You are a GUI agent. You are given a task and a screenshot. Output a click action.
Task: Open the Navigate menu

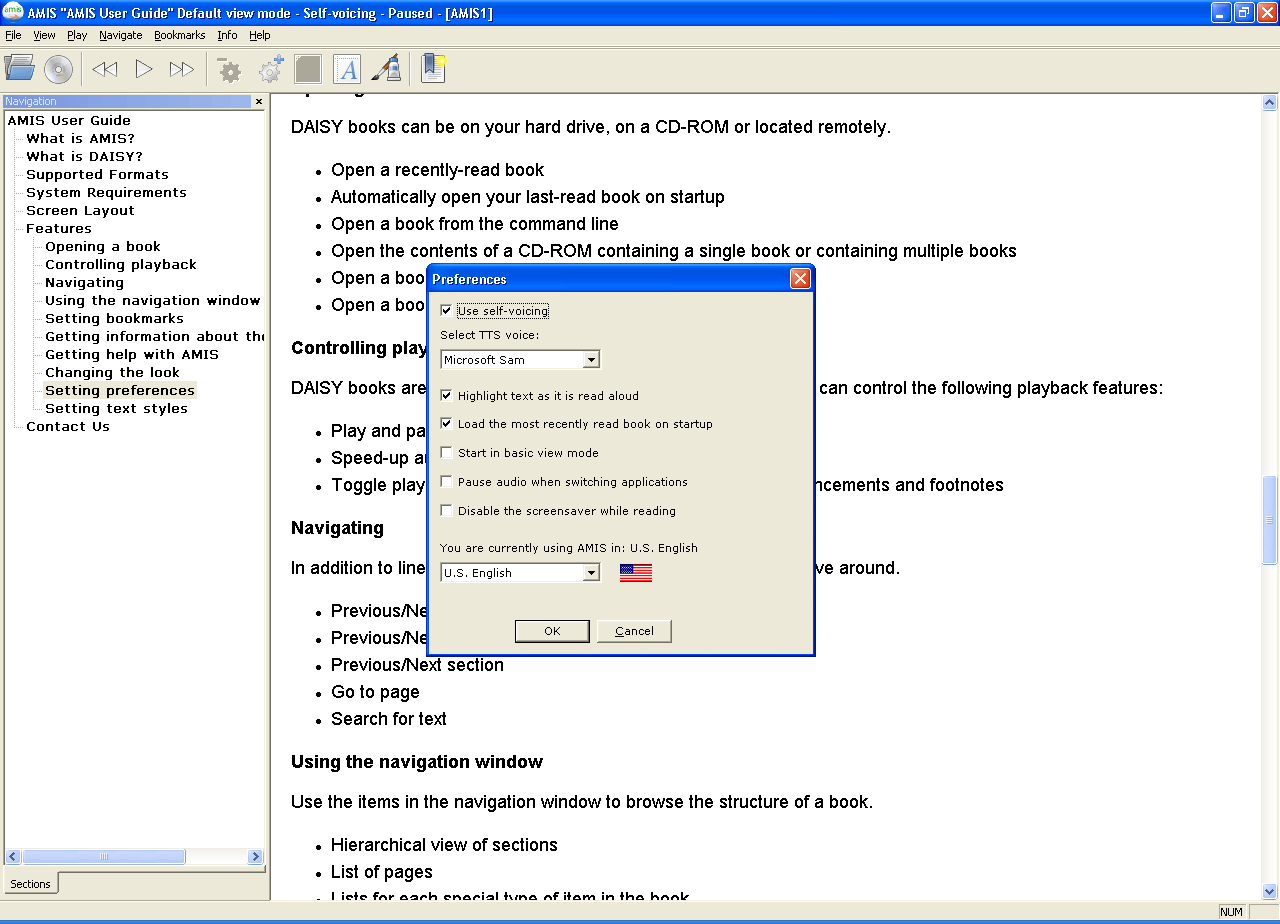121,35
